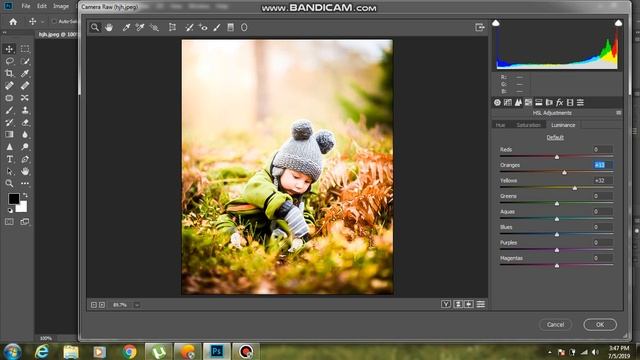Select the Adjustment Brush tool
The width and height of the screenshot is (640, 360).
(217, 27)
